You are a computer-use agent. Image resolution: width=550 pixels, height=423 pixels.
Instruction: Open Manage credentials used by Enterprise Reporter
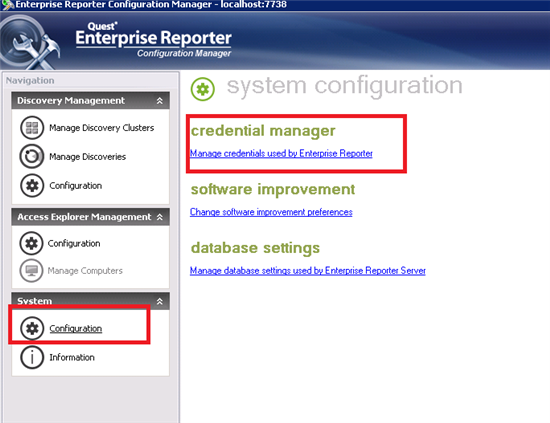(x=281, y=153)
